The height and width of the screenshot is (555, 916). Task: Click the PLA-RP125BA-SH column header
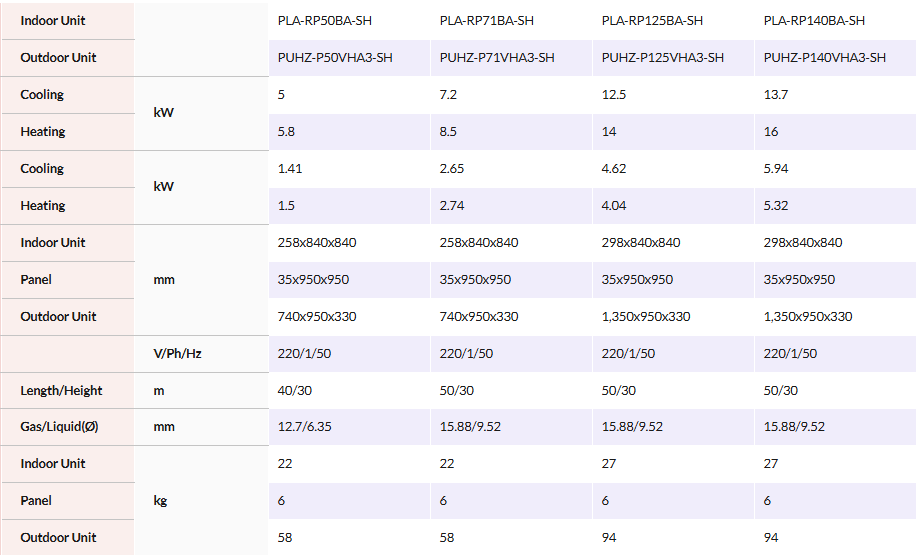tap(652, 21)
